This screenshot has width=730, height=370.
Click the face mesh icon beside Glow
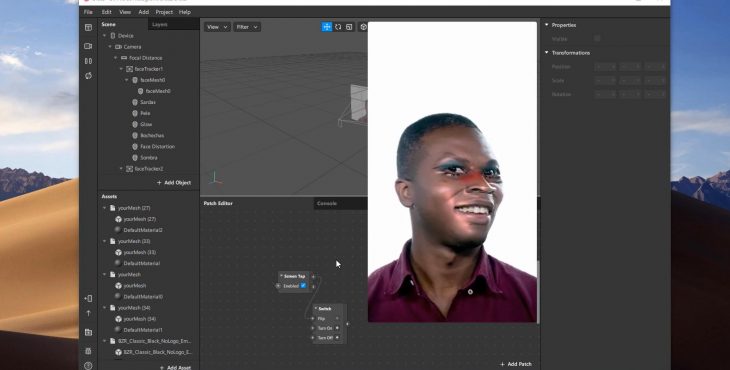click(135, 124)
